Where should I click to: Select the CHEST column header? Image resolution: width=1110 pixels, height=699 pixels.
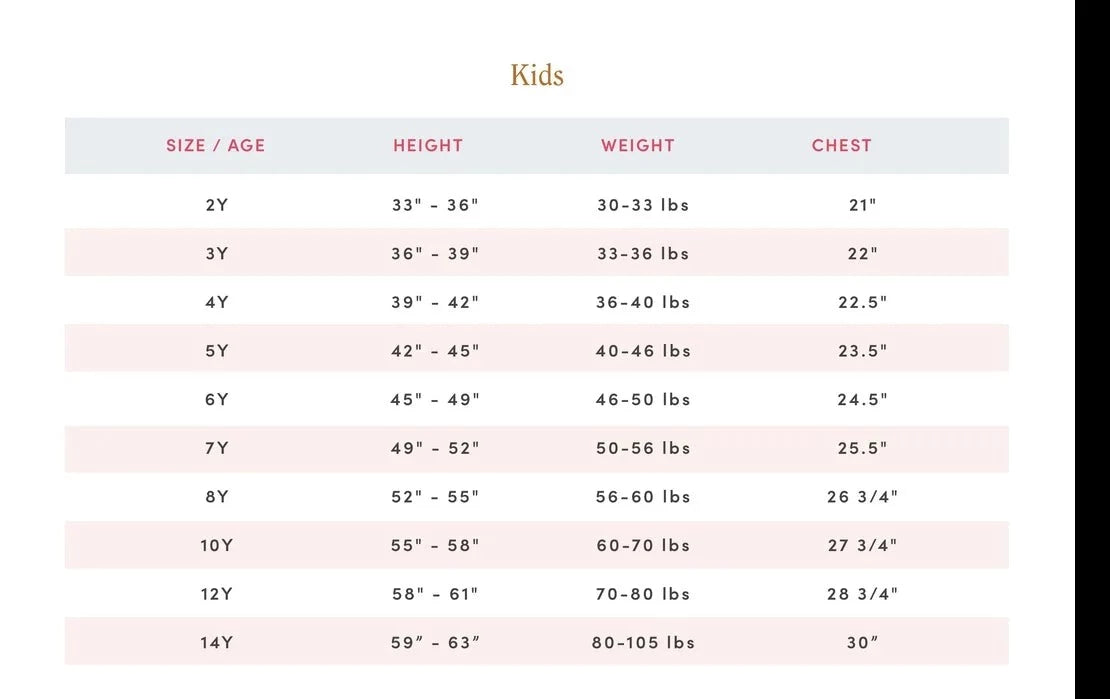pyautogui.click(x=842, y=145)
